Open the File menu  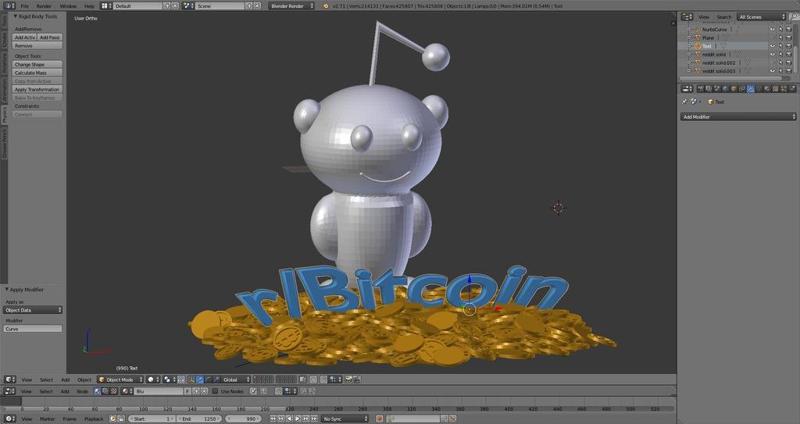[x=24, y=6]
